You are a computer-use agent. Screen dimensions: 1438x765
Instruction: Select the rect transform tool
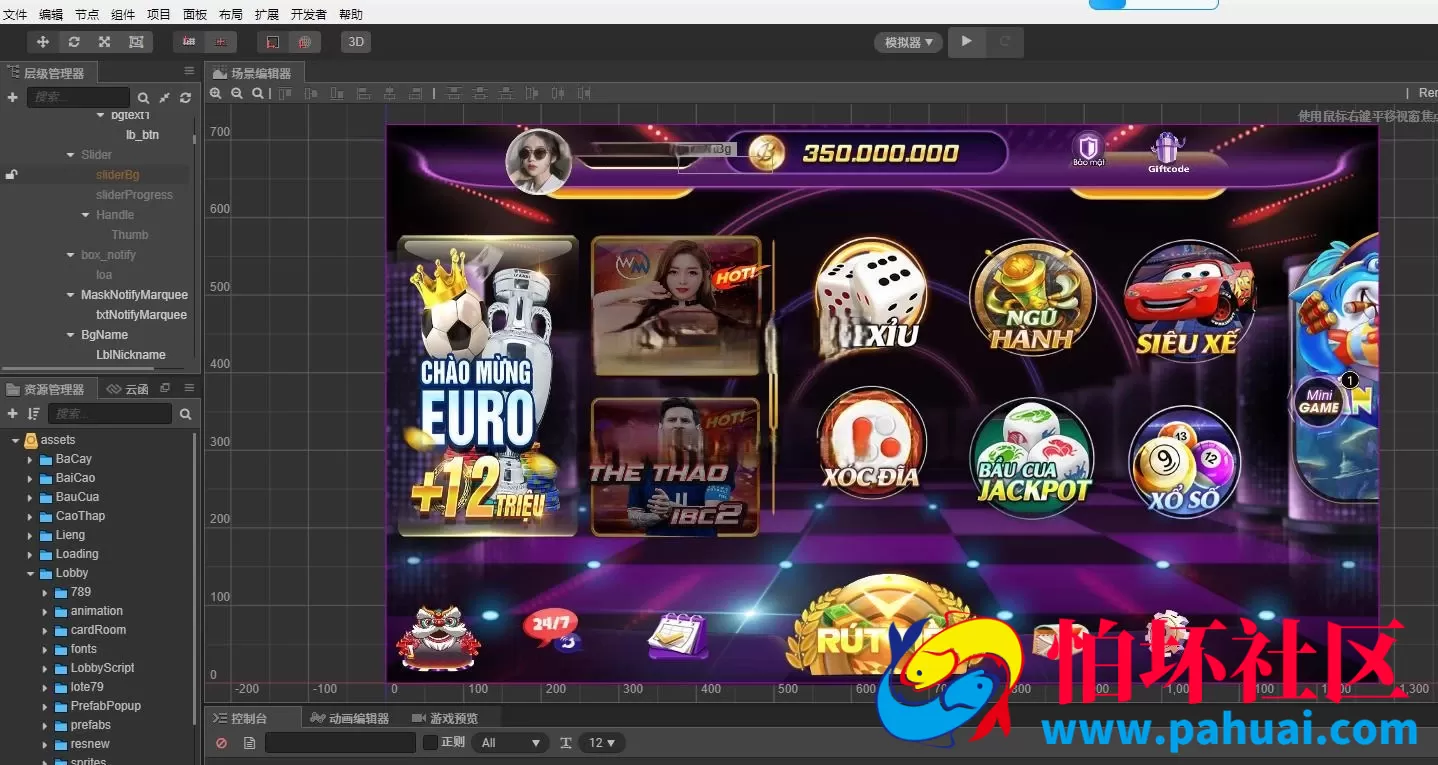136,42
